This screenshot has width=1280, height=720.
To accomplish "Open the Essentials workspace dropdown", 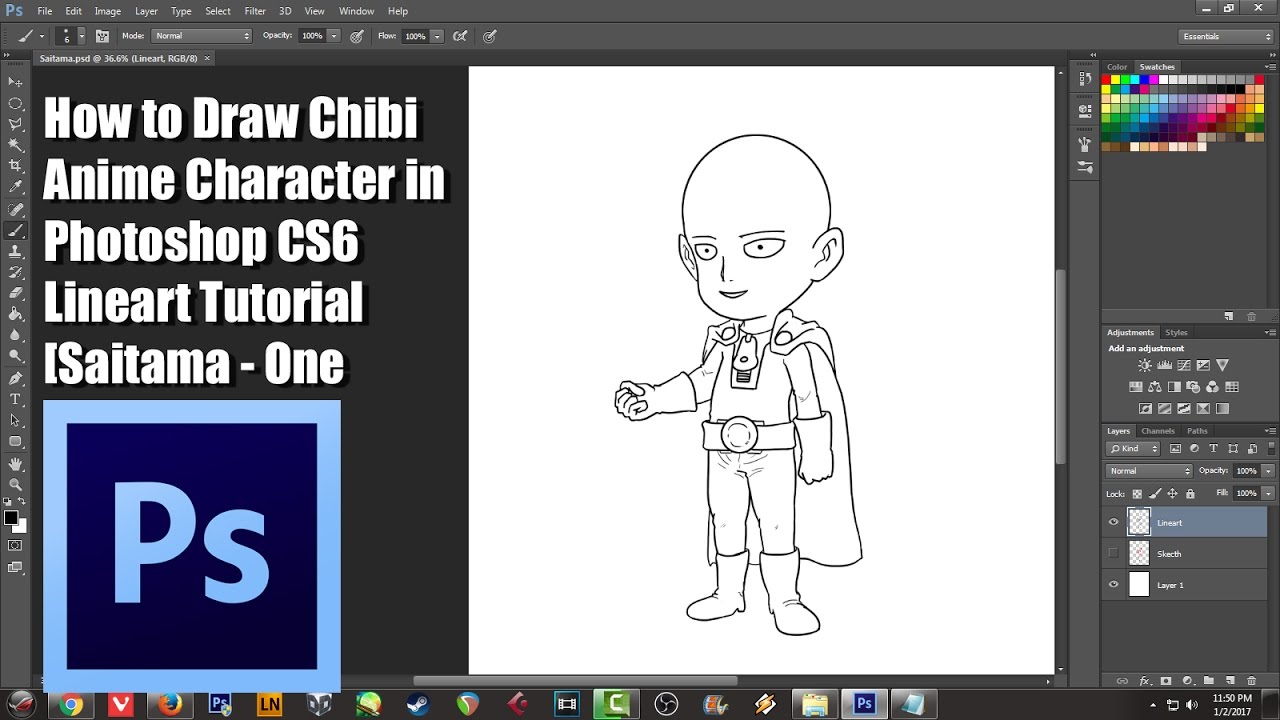I will tap(1226, 36).
